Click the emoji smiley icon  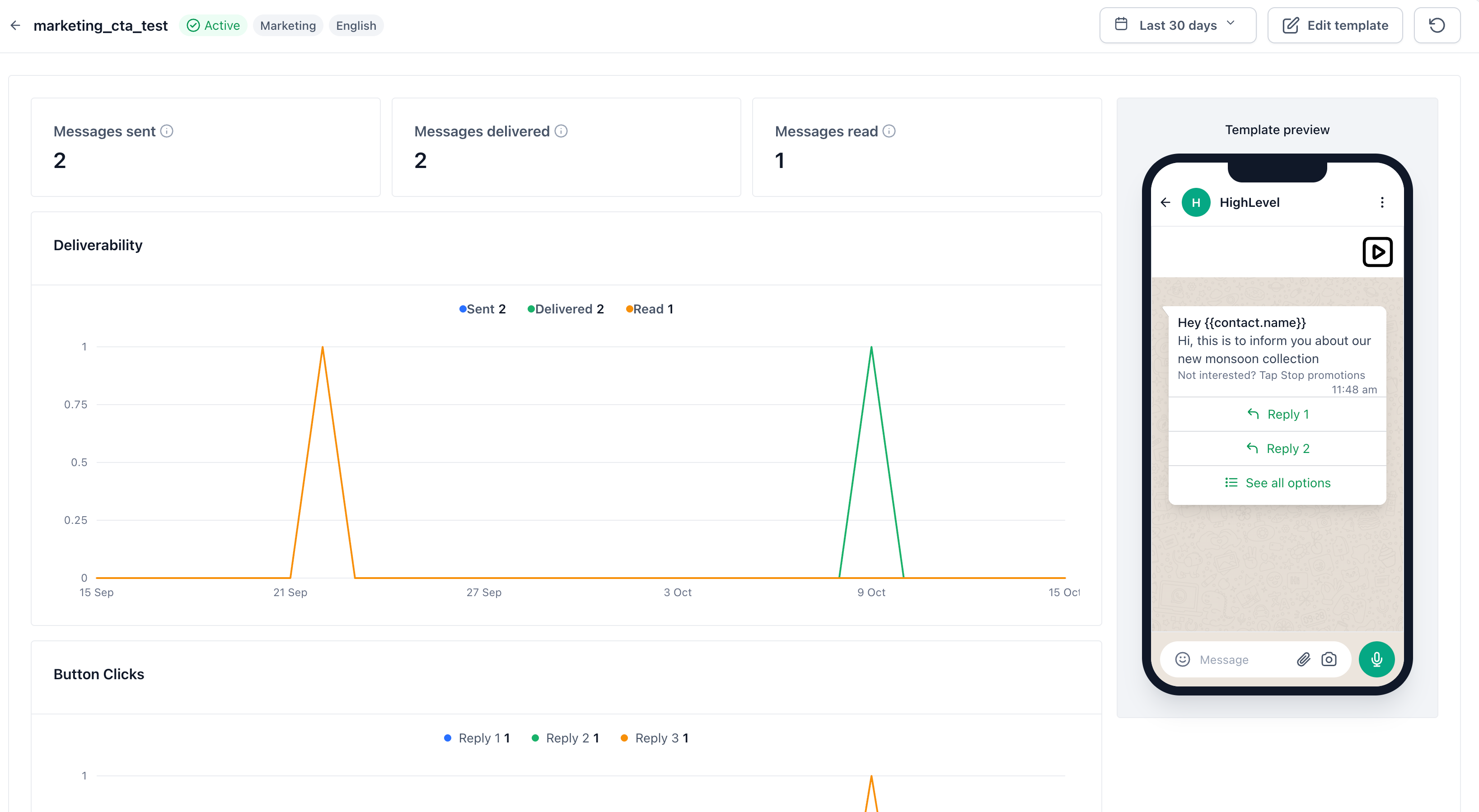[x=1182, y=659]
